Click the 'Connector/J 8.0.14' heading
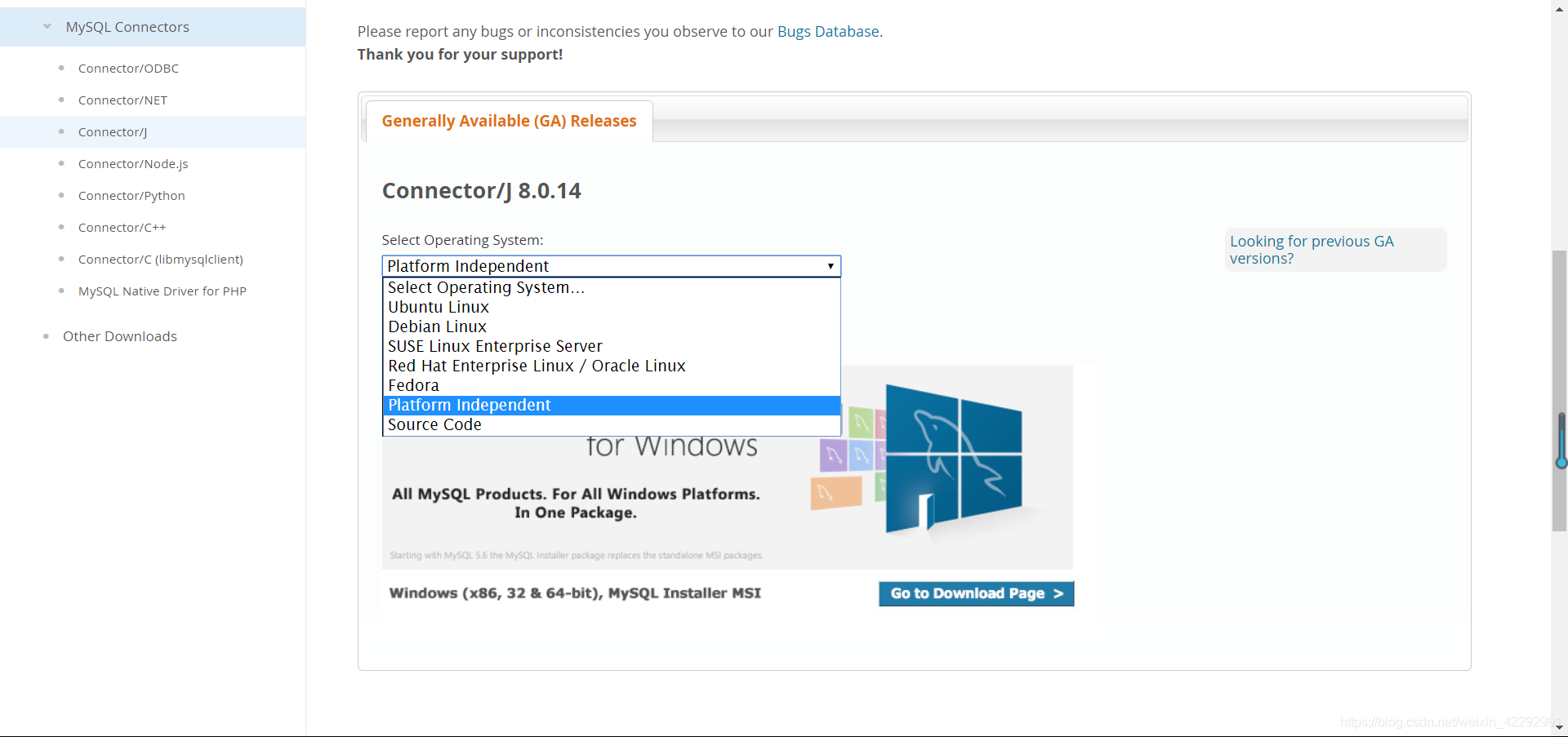This screenshot has height=737, width=1568. click(x=482, y=191)
